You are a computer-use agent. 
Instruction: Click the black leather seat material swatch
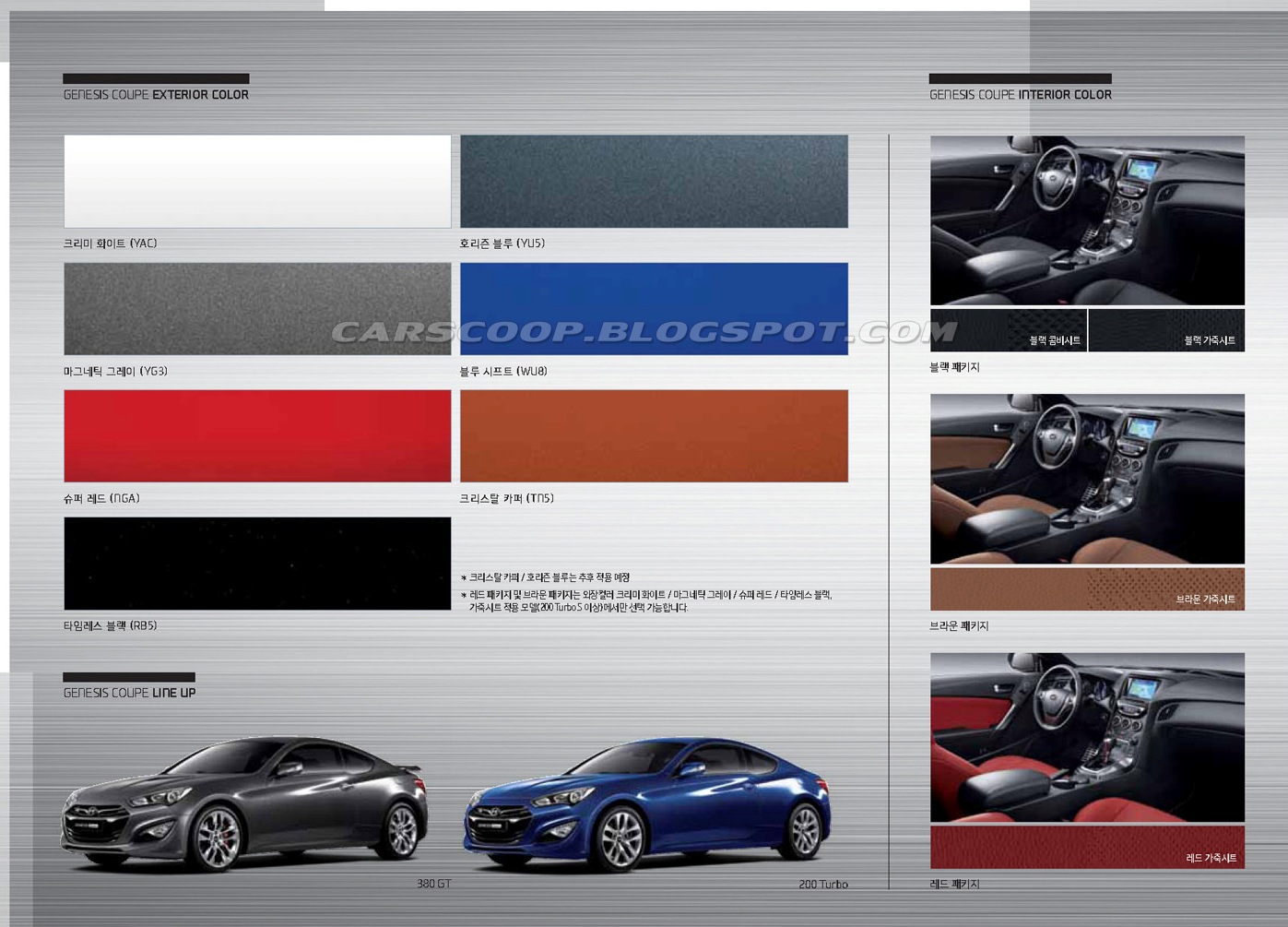1167,330
